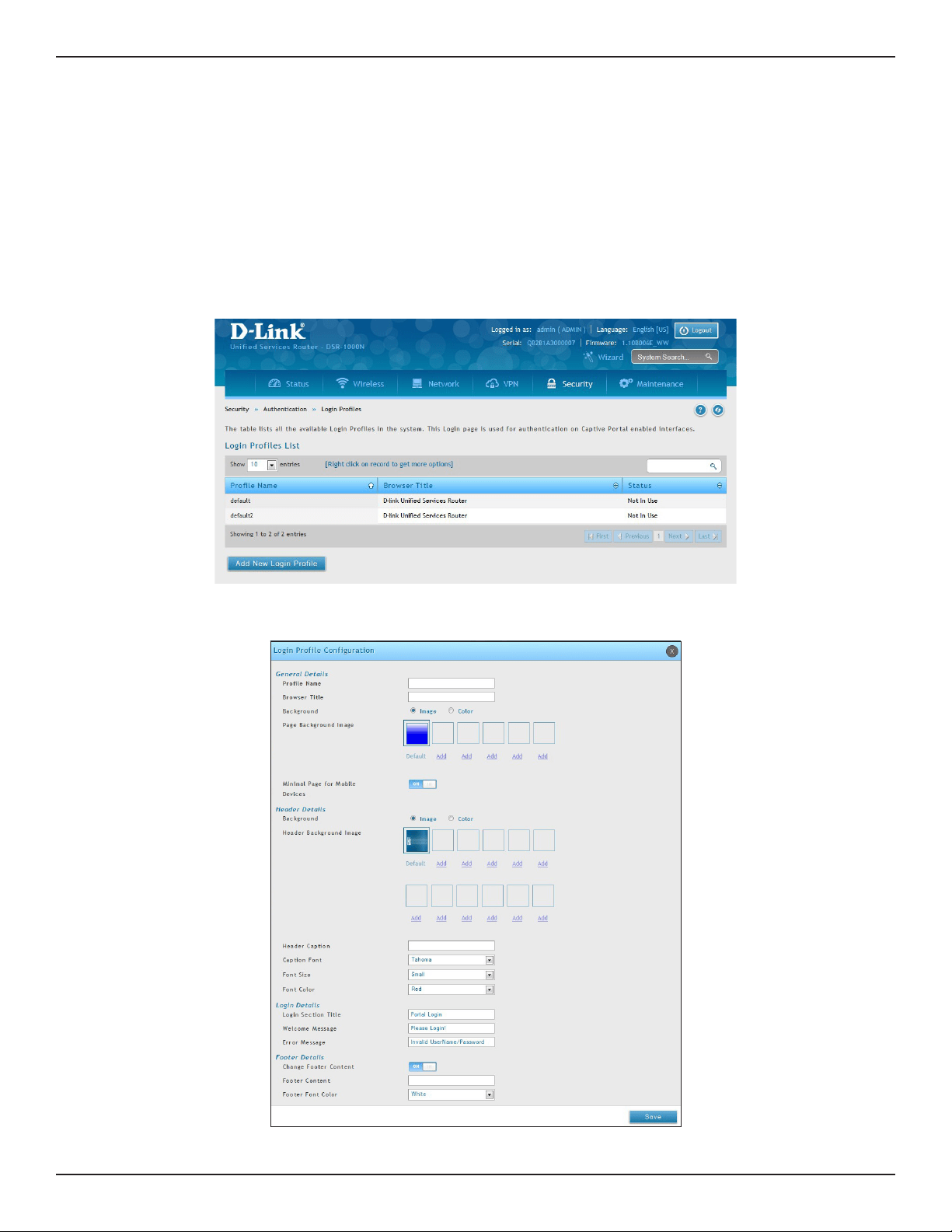Sort by Status column arrow
Viewport: 952px width, 1232px height.
[x=720, y=486]
